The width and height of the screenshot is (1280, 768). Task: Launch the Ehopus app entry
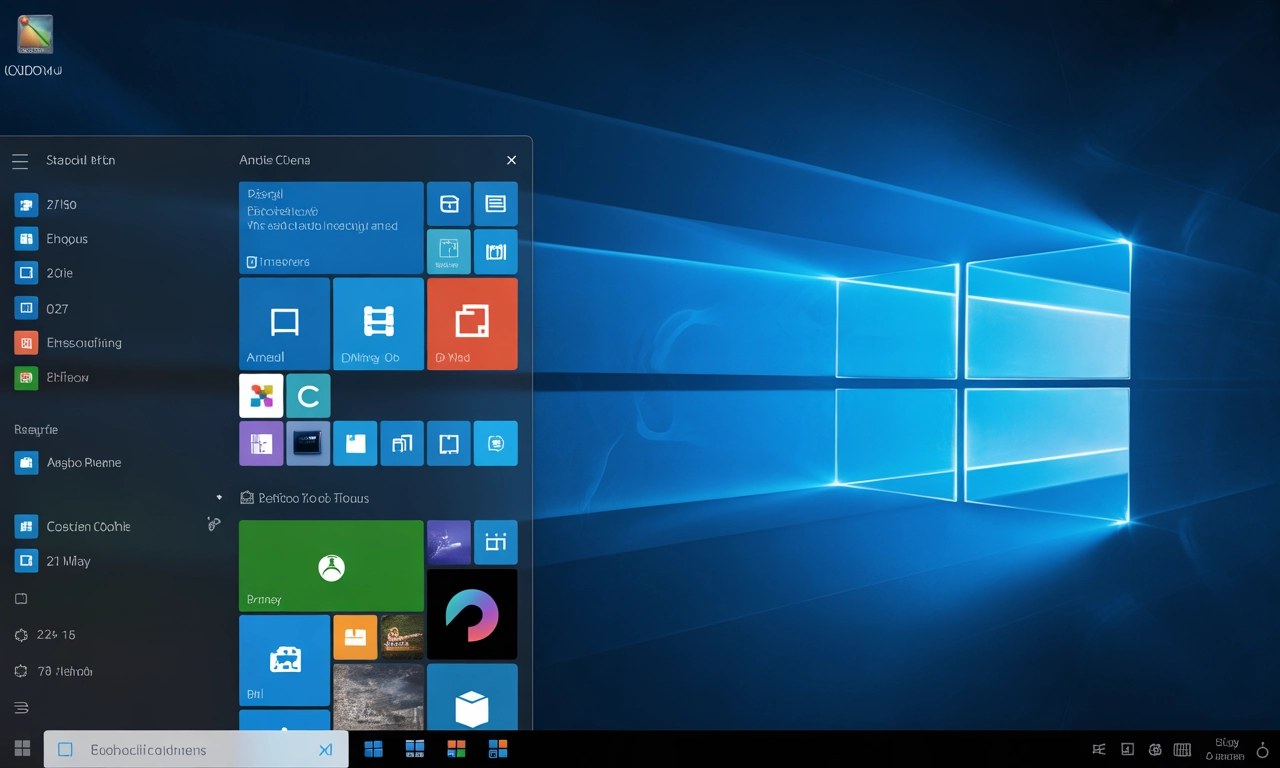click(52, 239)
